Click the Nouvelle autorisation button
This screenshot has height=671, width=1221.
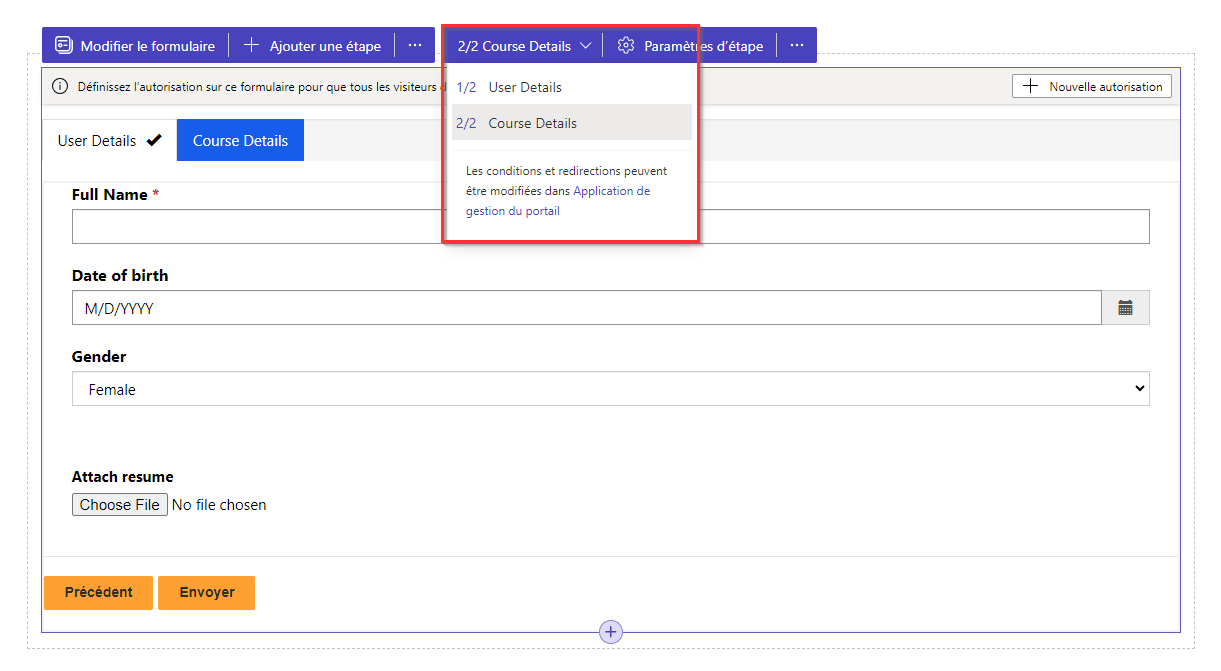pyautogui.click(x=1092, y=87)
